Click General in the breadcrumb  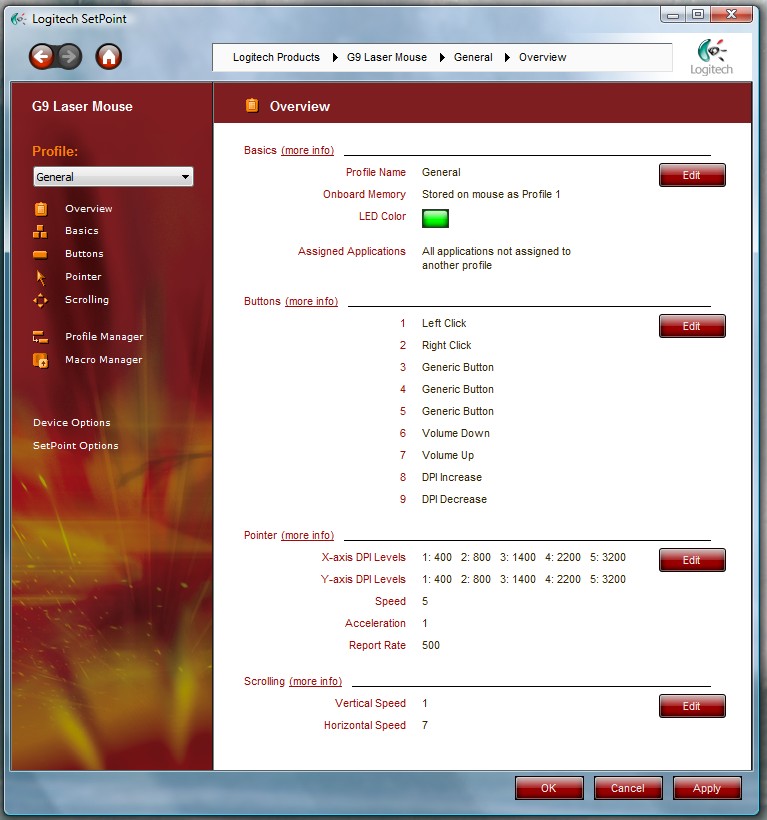473,57
